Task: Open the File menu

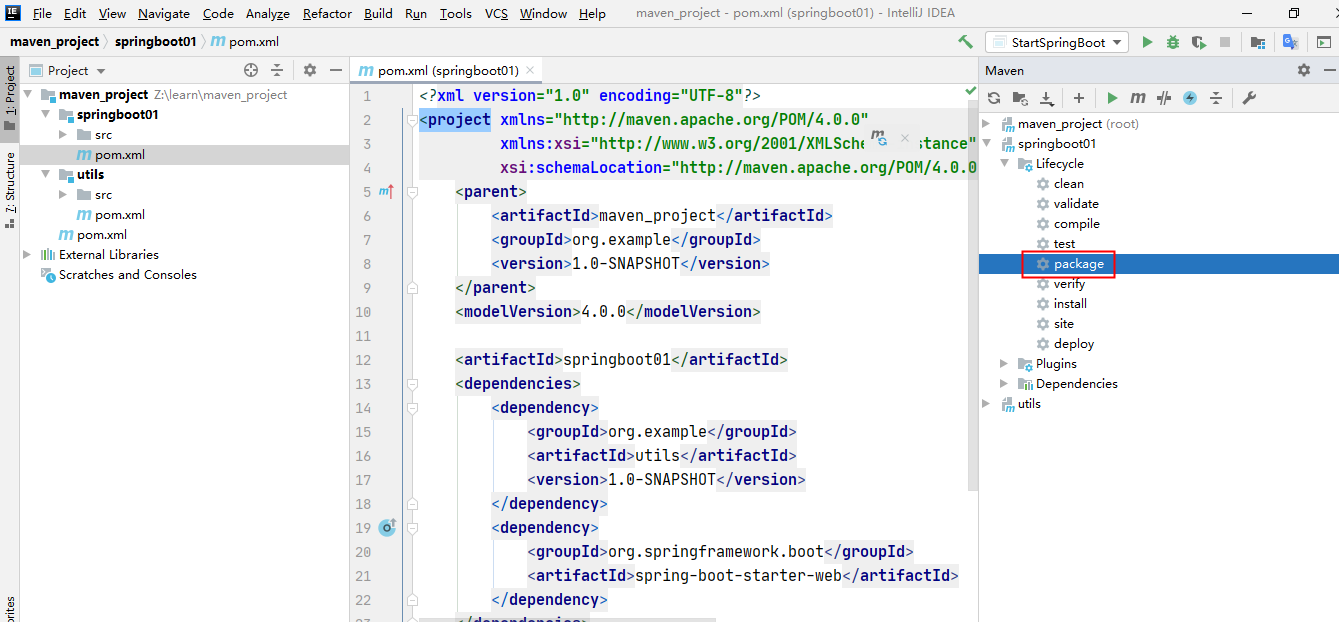Action: [x=42, y=13]
